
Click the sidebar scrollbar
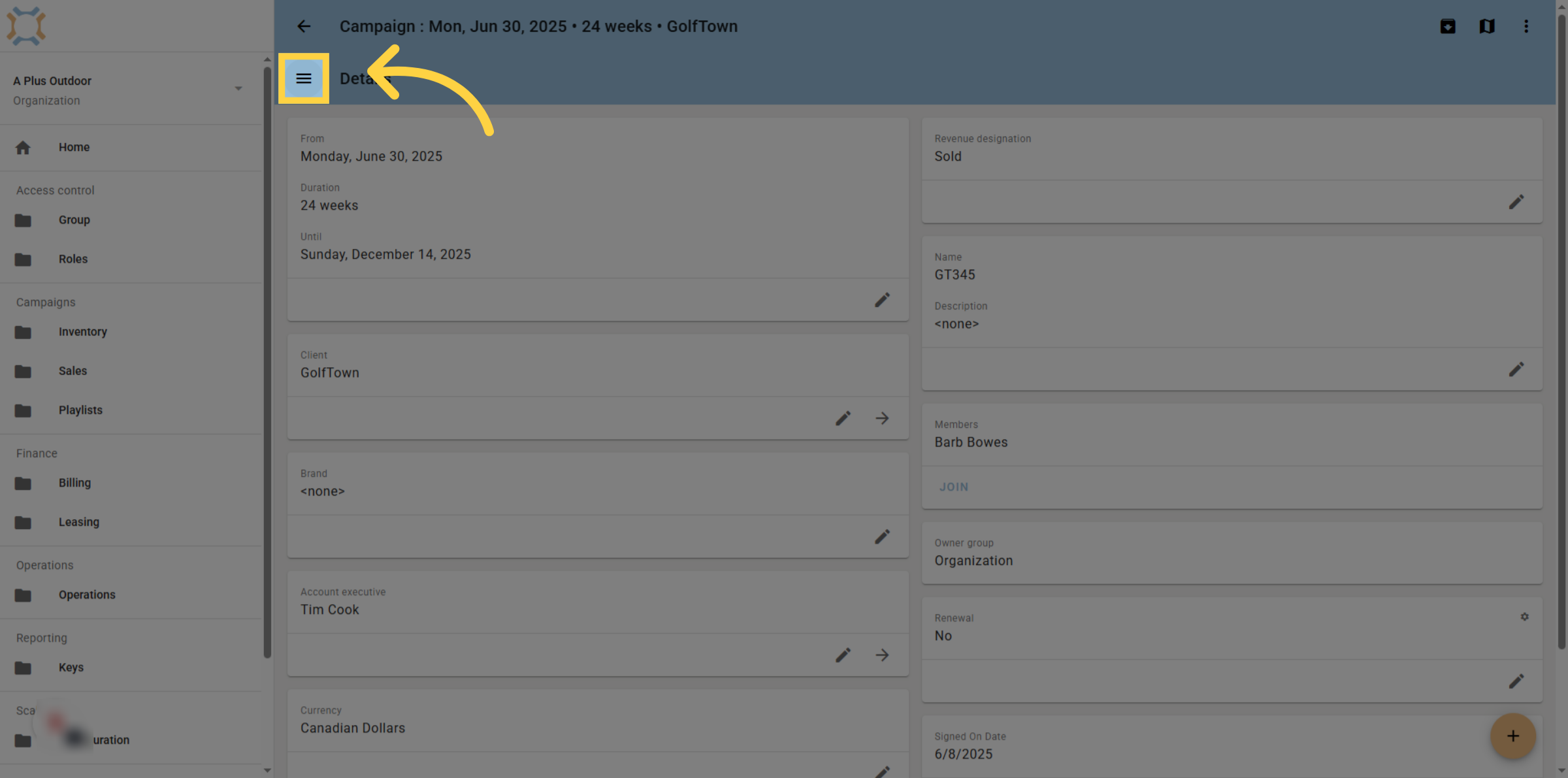(267, 363)
